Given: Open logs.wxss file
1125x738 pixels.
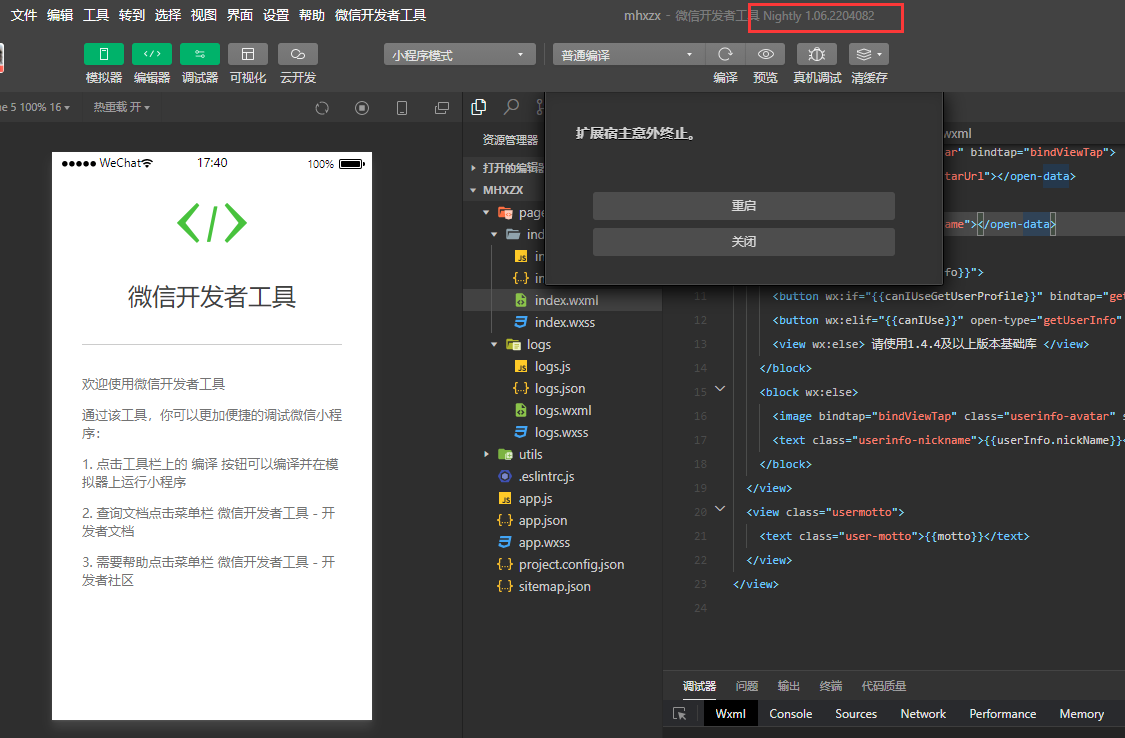Looking at the screenshot, I should tap(562, 432).
